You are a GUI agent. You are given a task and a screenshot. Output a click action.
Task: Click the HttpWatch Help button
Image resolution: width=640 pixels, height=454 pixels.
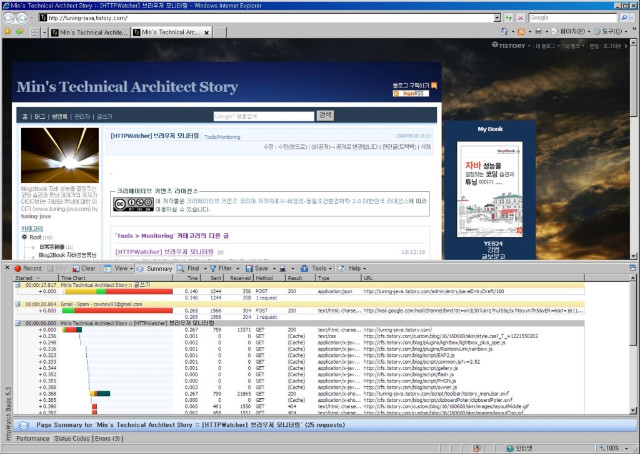coord(350,268)
